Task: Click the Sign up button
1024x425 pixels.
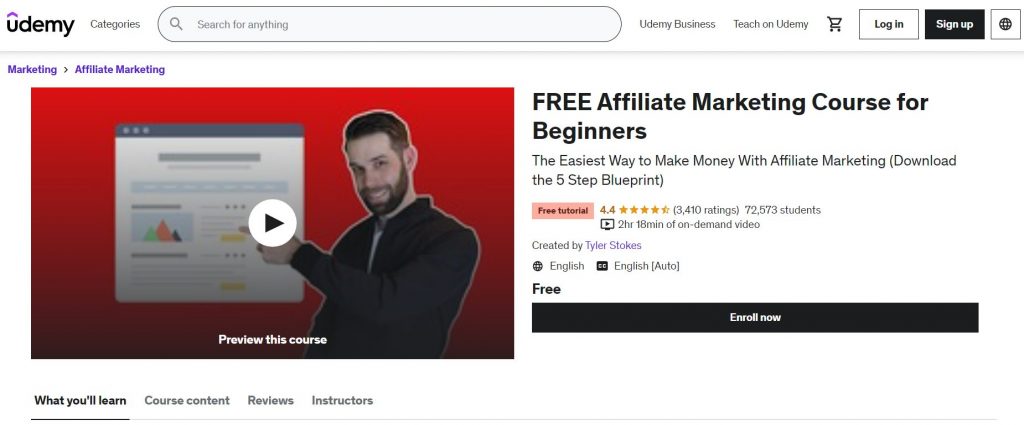Action: 954,24
